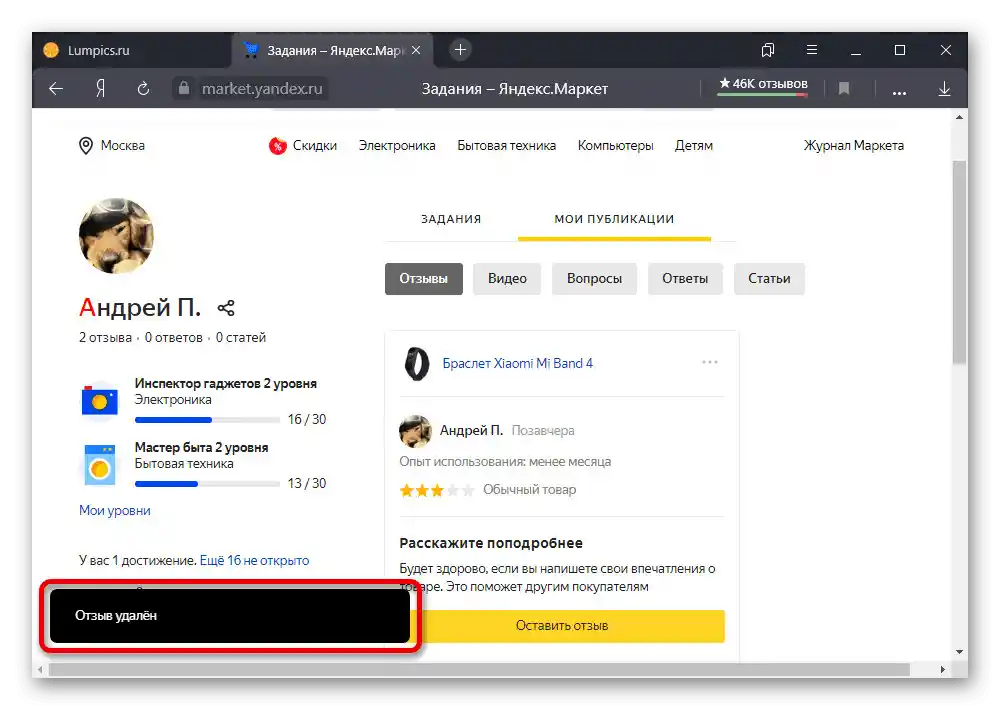
Task: Click the small reviewer avatar next to Позавчера
Action: (415, 431)
